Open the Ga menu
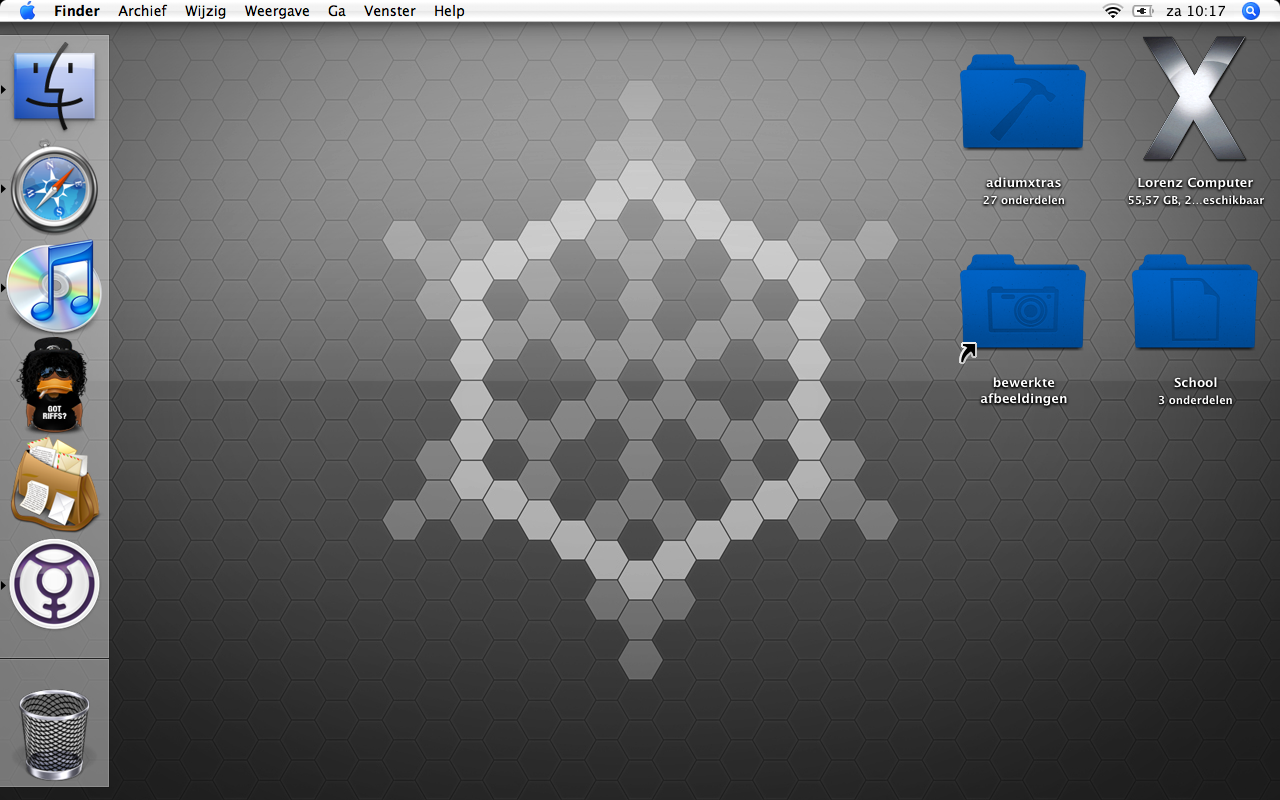The height and width of the screenshot is (800, 1280). 337,11
